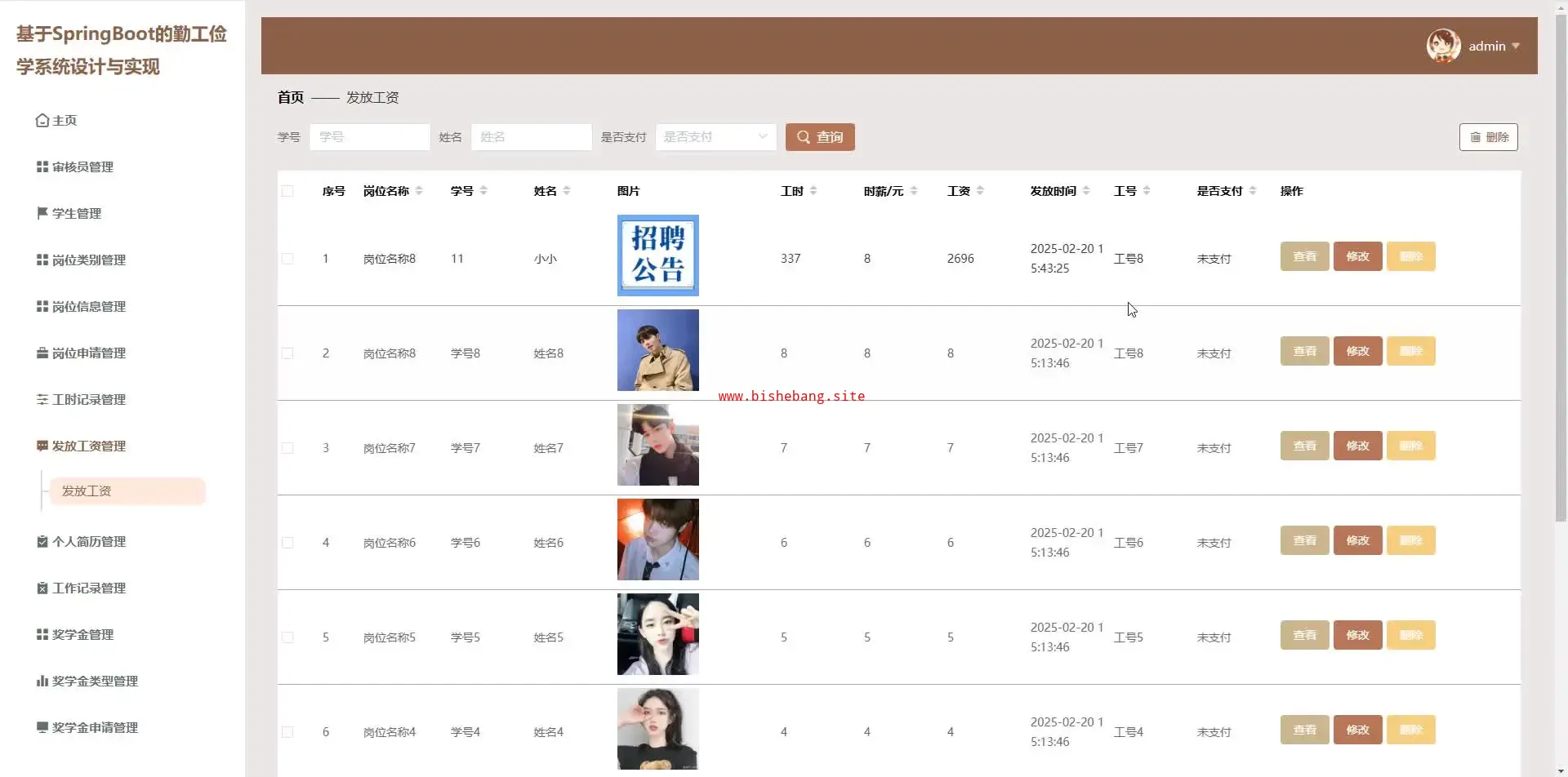Open the 个人简历管理 menu item
The image size is (1568, 777).
[x=88, y=542]
